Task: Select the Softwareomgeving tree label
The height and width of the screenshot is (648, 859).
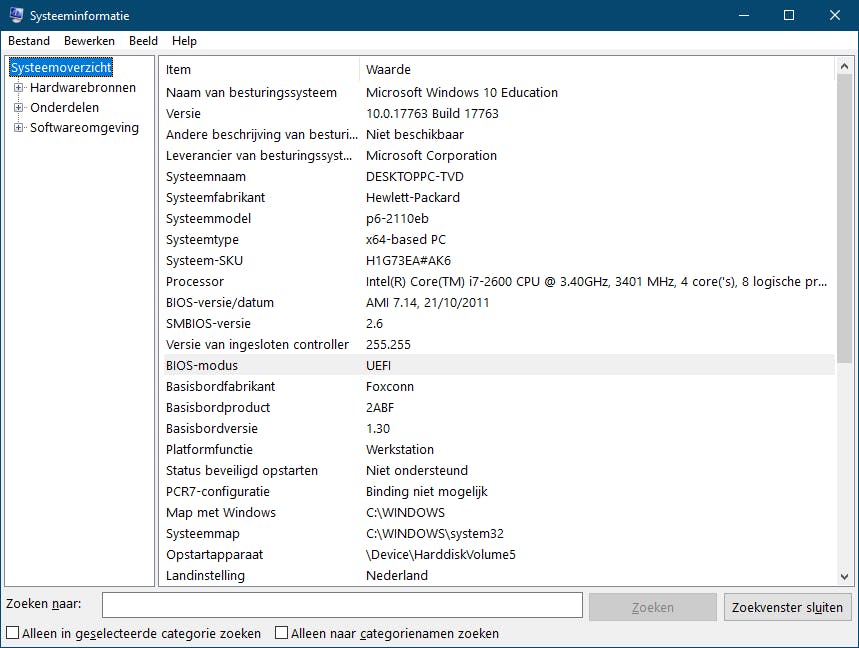Action: [x=84, y=128]
